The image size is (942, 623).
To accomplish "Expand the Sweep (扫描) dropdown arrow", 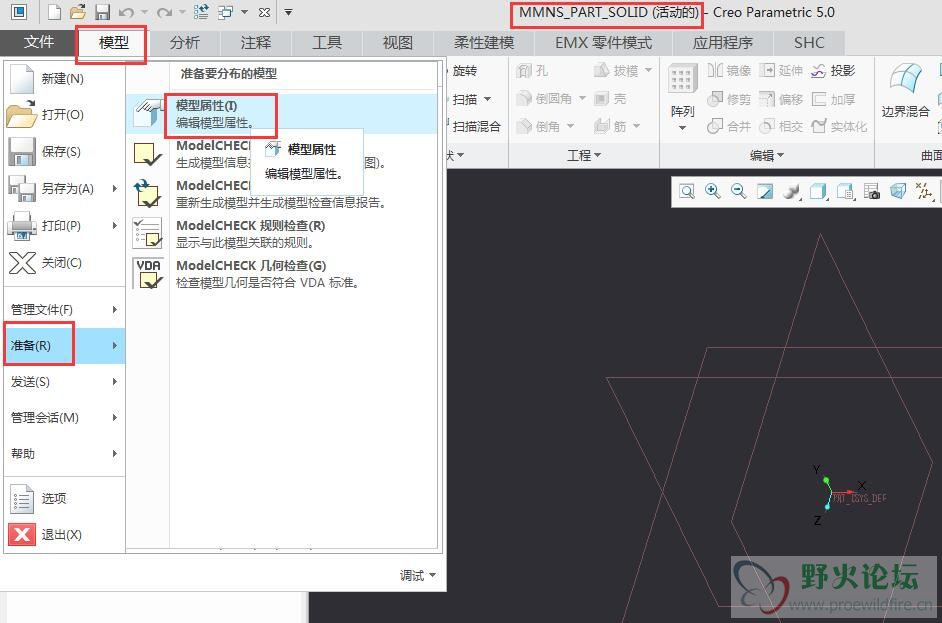I will [488, 99].
